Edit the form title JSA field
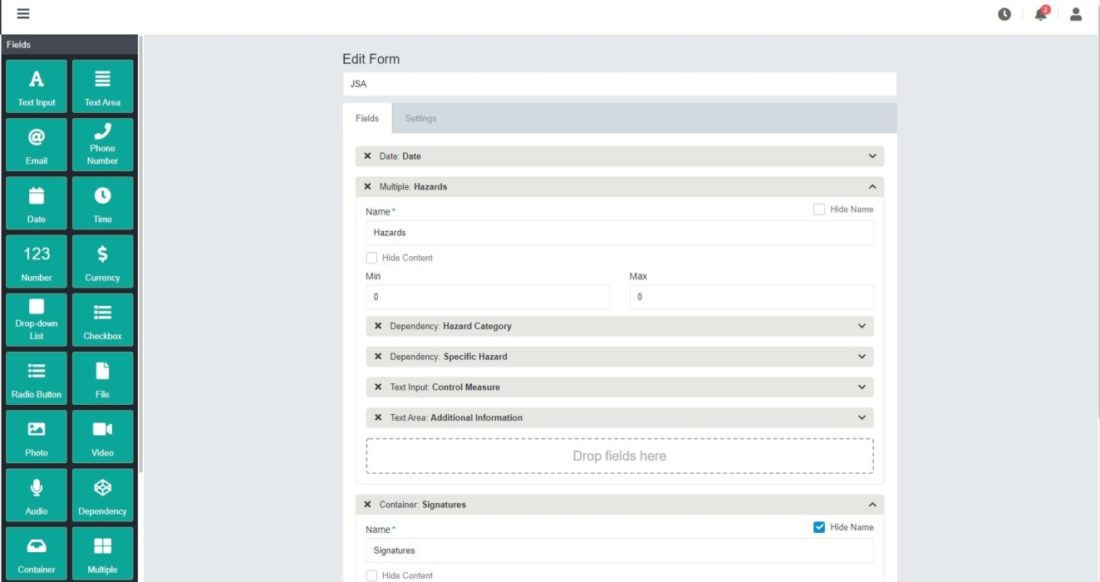The height and width of the screenshot is (582, 1100). click(619, 83)
